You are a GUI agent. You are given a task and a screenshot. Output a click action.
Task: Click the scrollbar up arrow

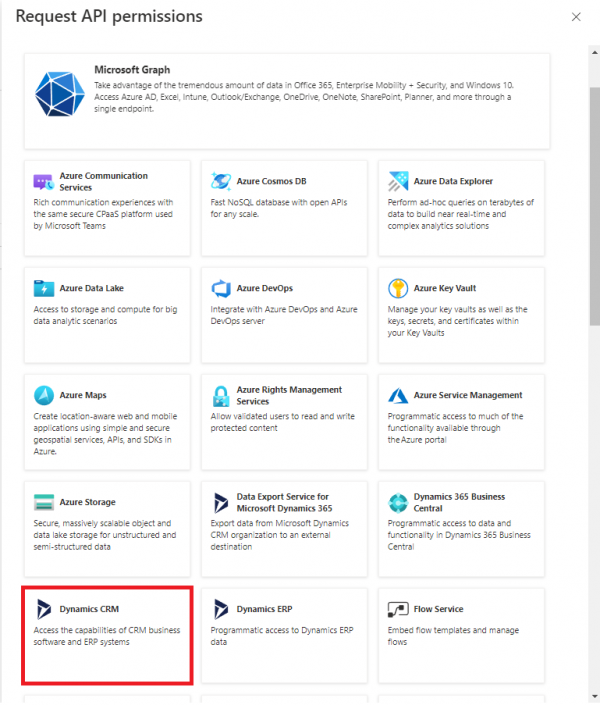[595, 52]
